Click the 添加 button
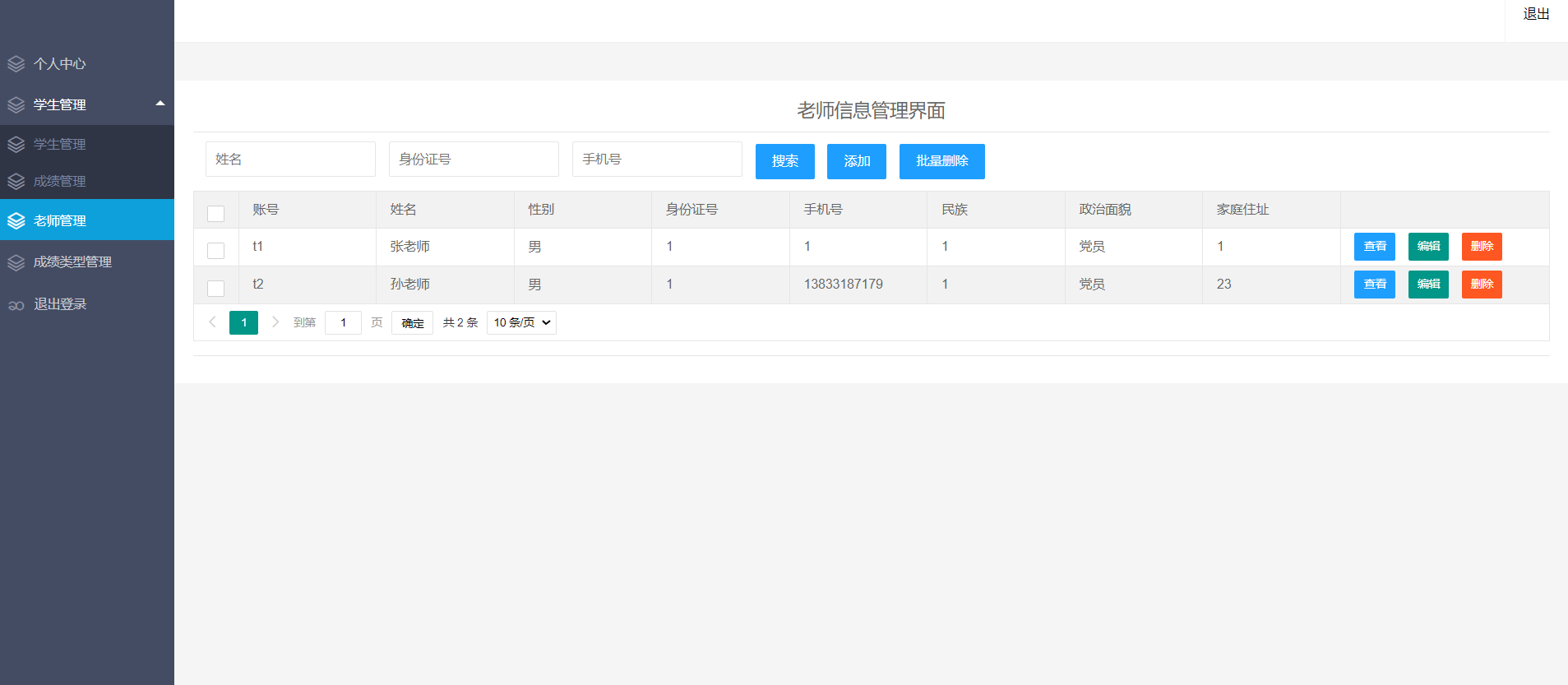This screenshot has height=685, width=1568. point(857,161)
